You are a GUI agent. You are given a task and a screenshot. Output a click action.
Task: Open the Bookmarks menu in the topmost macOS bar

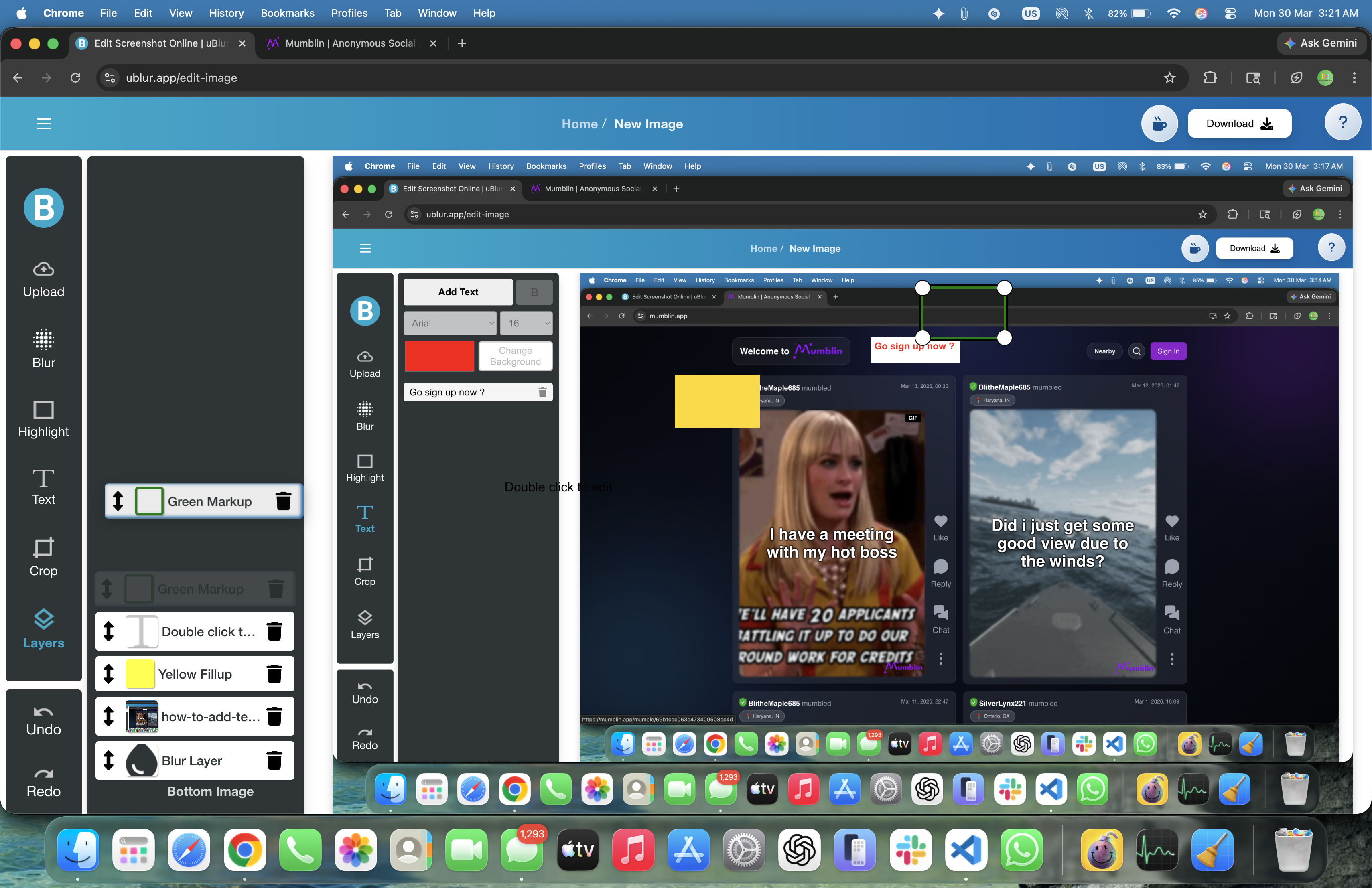pos(287,13)
